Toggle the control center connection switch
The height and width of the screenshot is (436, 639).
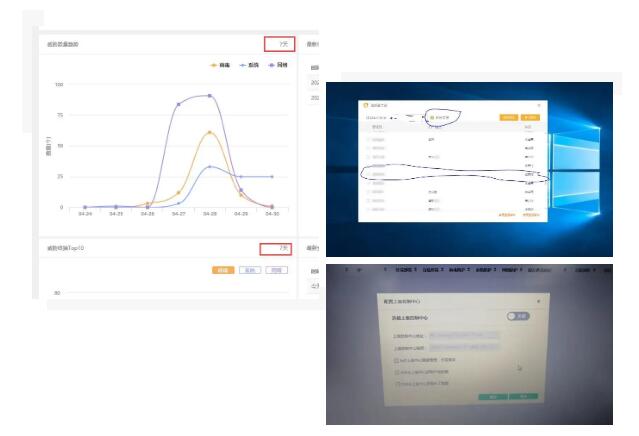tap(518, 316)
